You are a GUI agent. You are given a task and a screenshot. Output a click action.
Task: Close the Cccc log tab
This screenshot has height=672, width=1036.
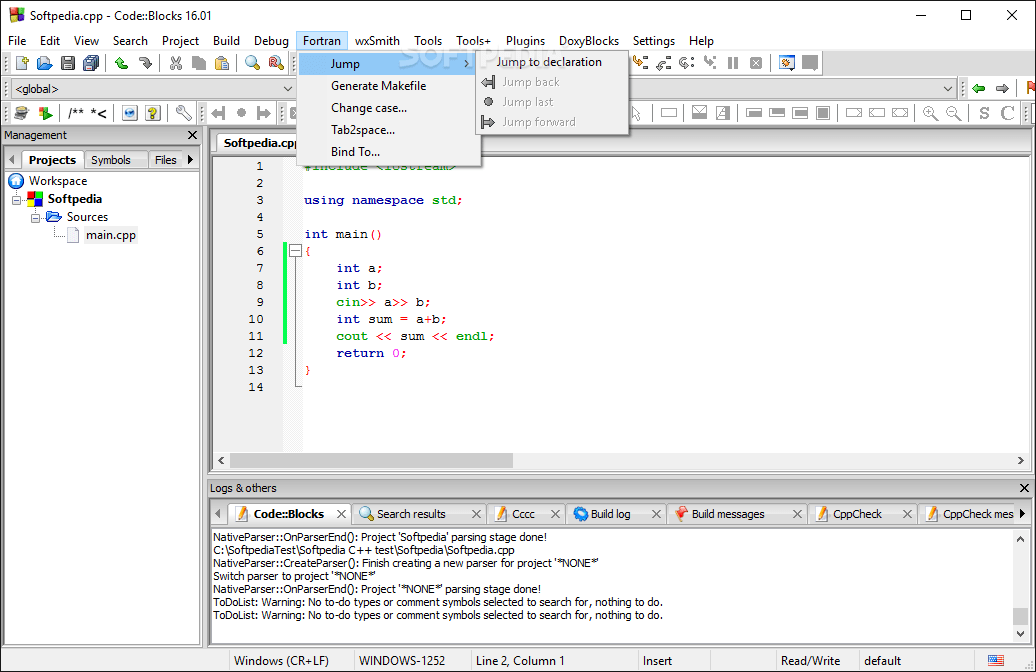555,514
